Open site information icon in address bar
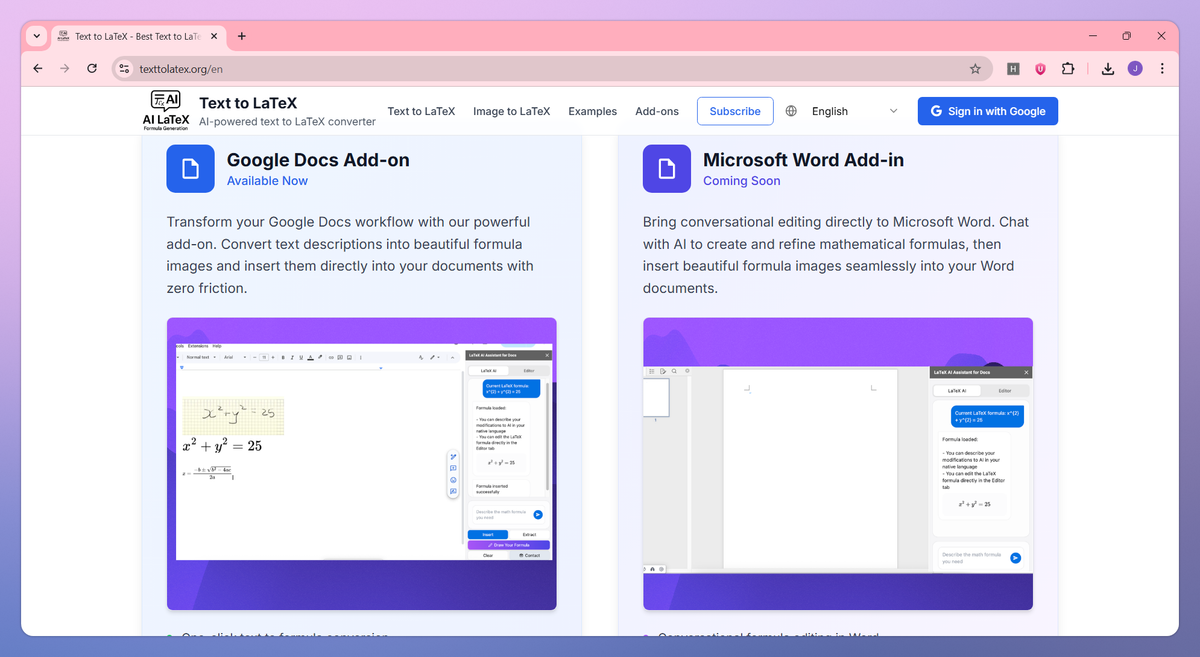1200x657 pixels. (x=125, y=69)
